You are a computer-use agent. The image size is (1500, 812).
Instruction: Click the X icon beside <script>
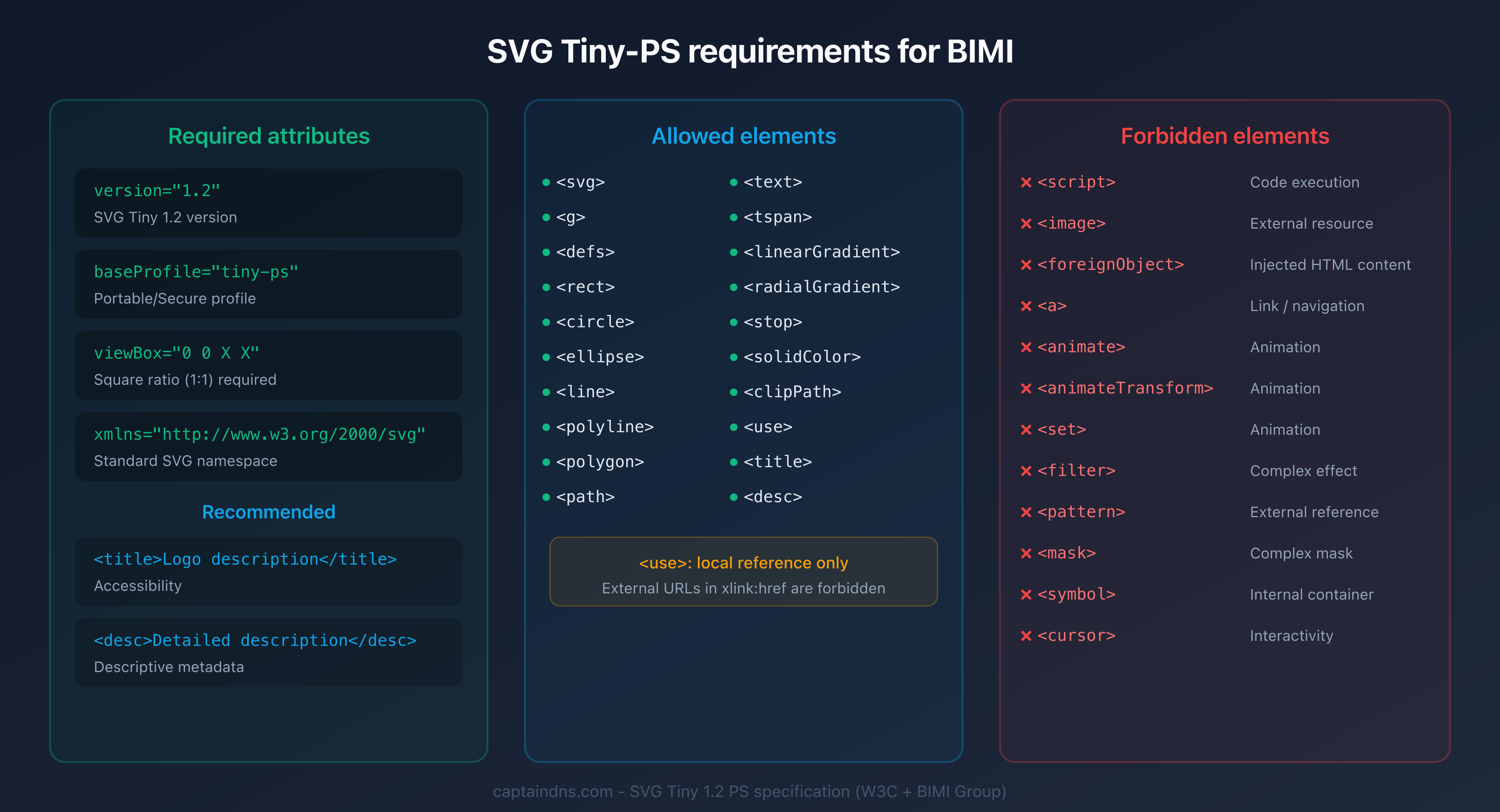pyautogui.click(x=1027, y=182)
